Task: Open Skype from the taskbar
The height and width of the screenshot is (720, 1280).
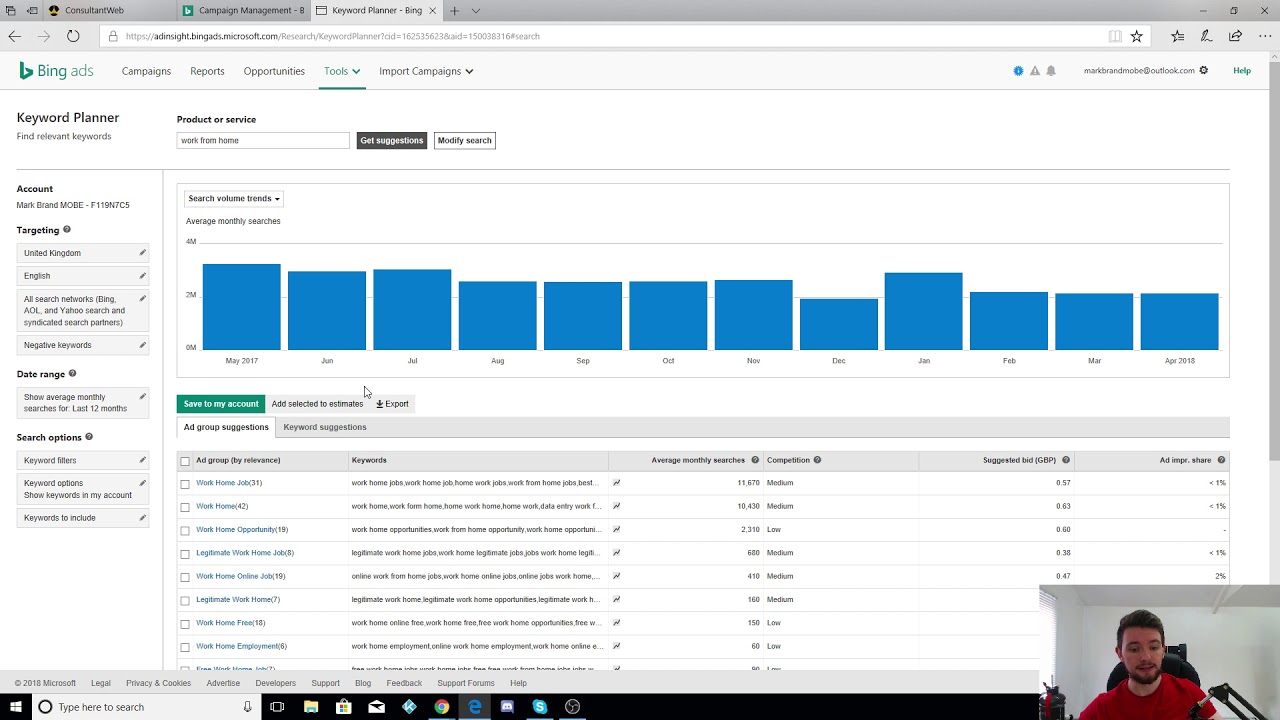Action: pyautogui.click(x=540, y=707)
